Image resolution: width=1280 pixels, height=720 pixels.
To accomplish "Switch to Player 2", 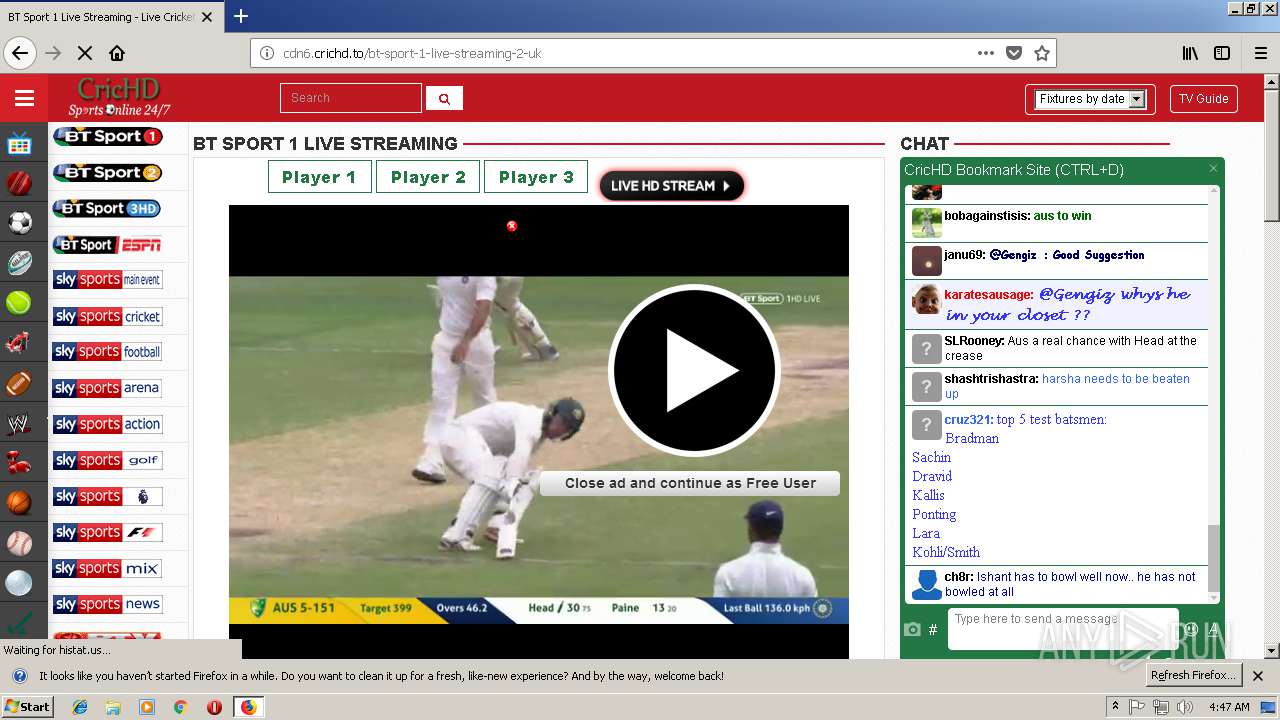I will (x=428, y=177).
